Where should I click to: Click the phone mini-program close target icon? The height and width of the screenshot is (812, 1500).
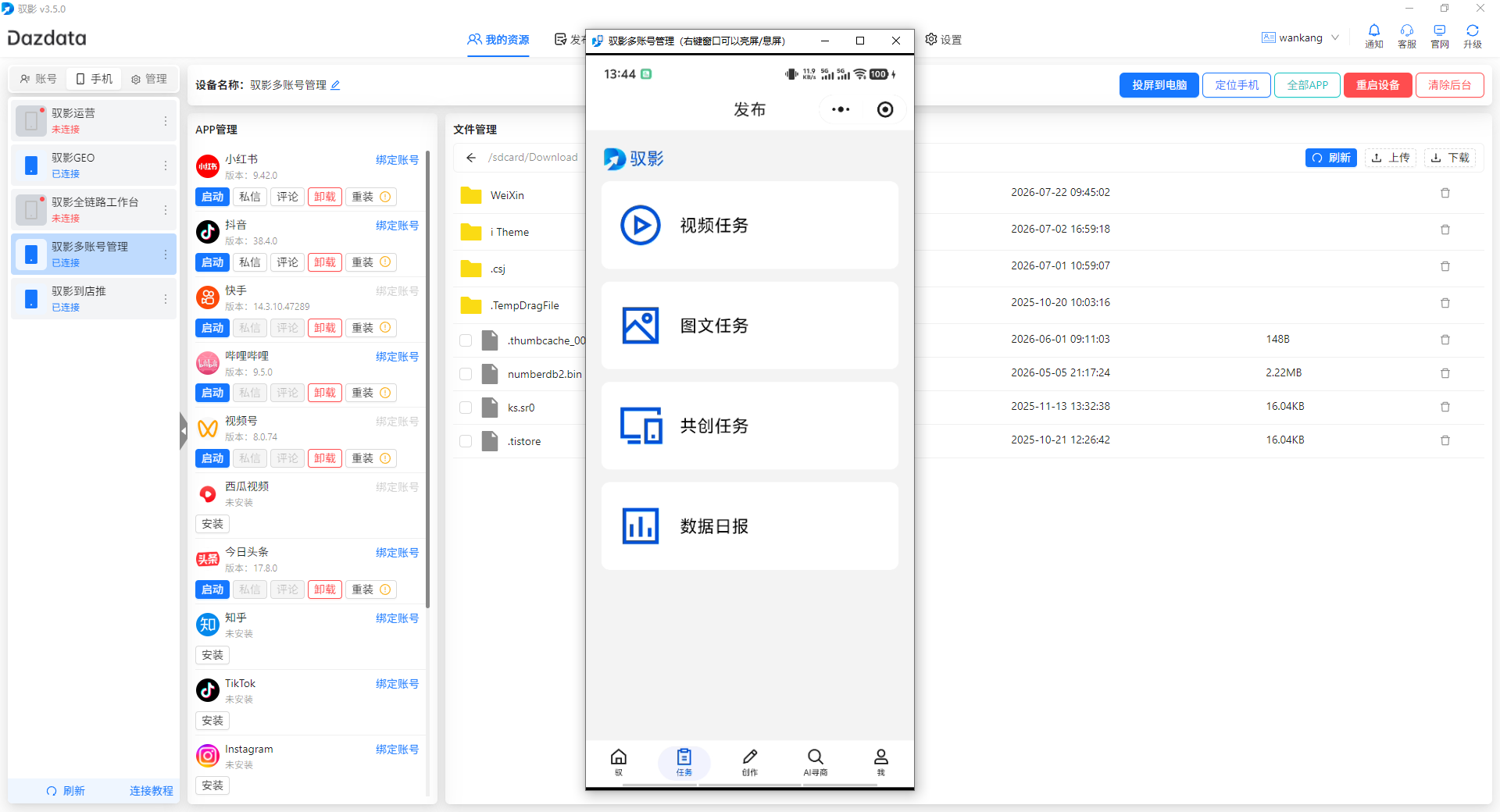pyautogui.click(x=885, y=109)
